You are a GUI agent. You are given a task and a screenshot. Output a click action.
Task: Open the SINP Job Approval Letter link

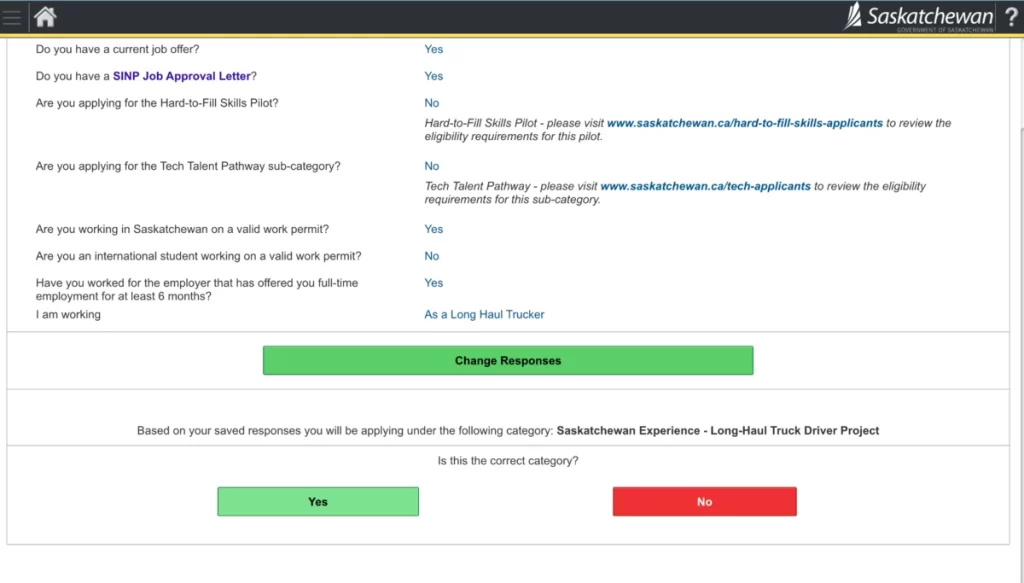[181, 76]
